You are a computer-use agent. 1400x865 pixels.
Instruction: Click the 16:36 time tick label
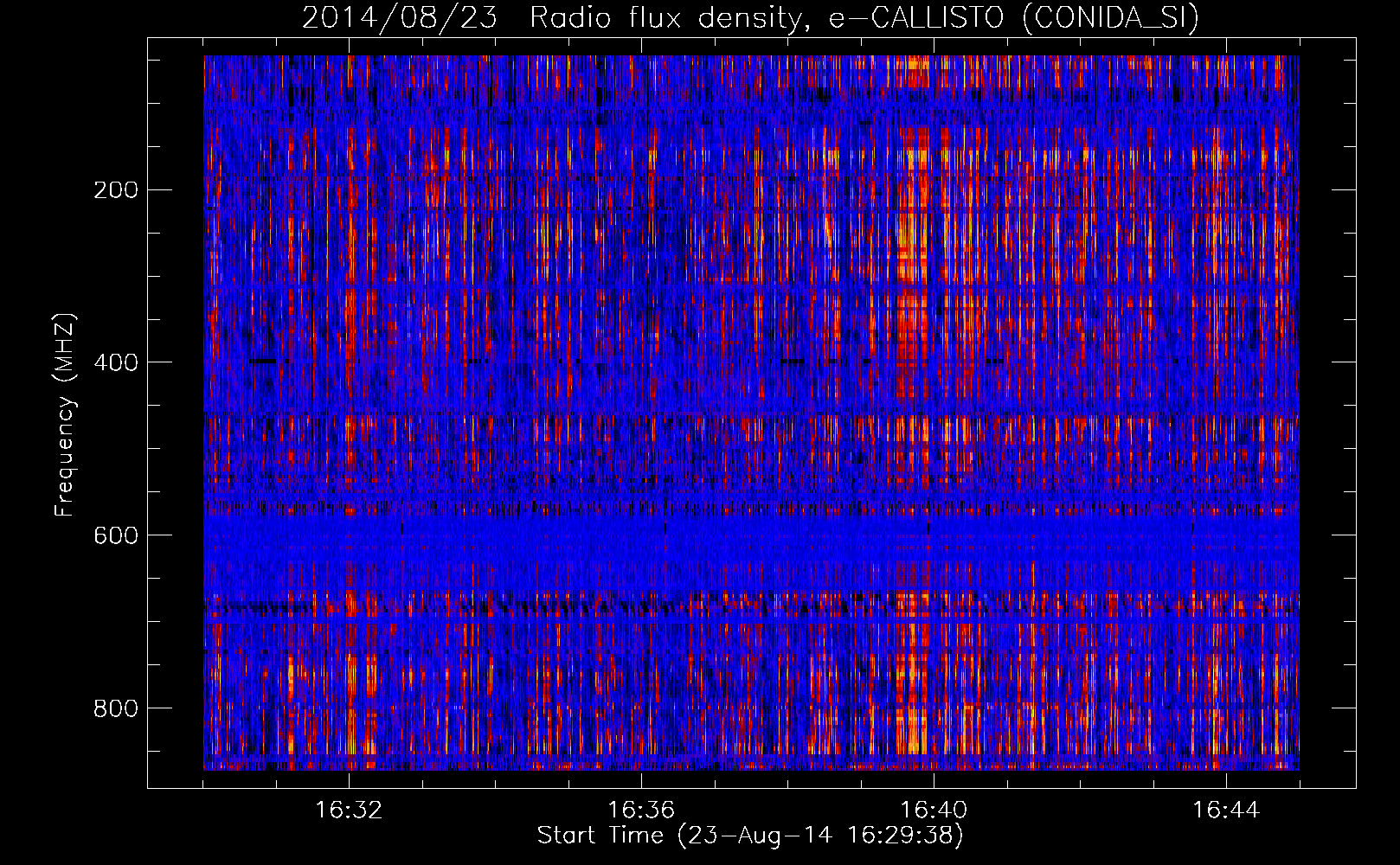click(x=641, y=811)
